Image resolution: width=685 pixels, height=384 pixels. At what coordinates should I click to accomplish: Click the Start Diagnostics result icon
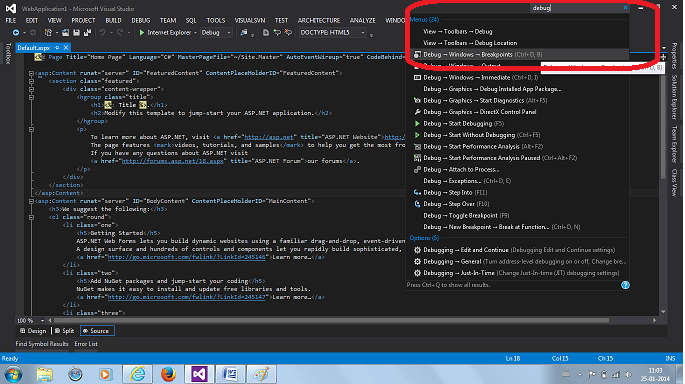(417, 100)
